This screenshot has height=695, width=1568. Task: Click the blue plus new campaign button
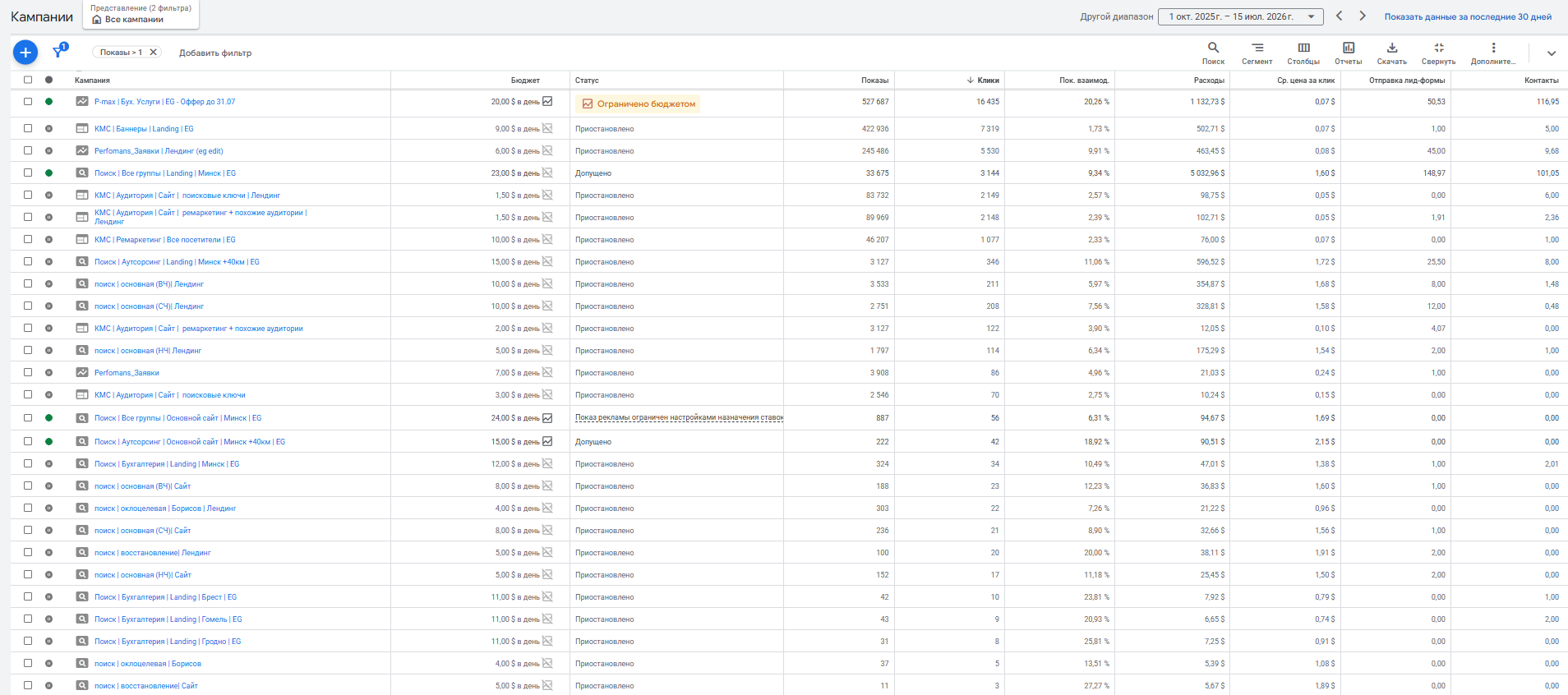coord(25,53)
